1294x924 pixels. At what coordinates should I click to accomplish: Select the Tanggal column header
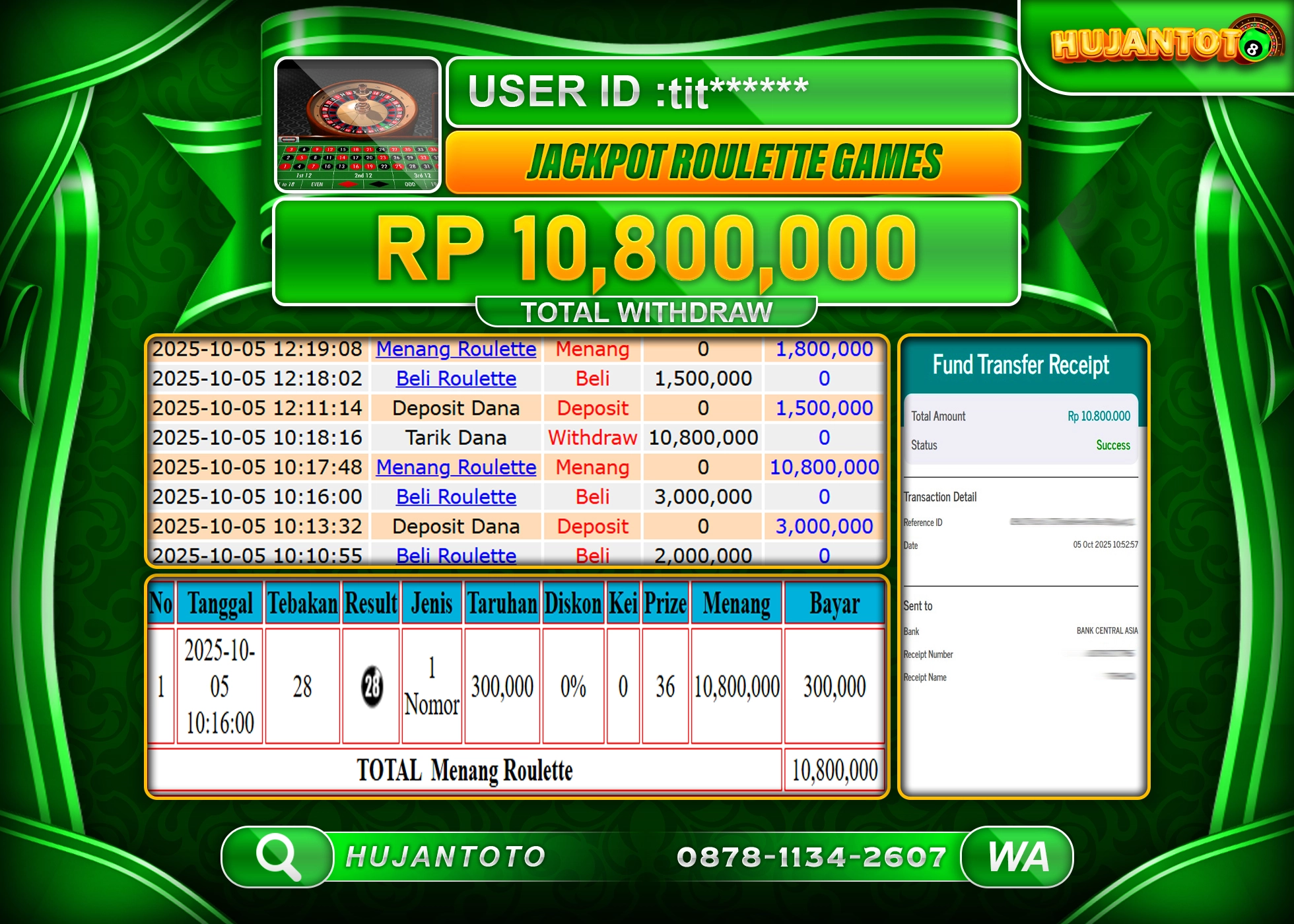point(220,602)
